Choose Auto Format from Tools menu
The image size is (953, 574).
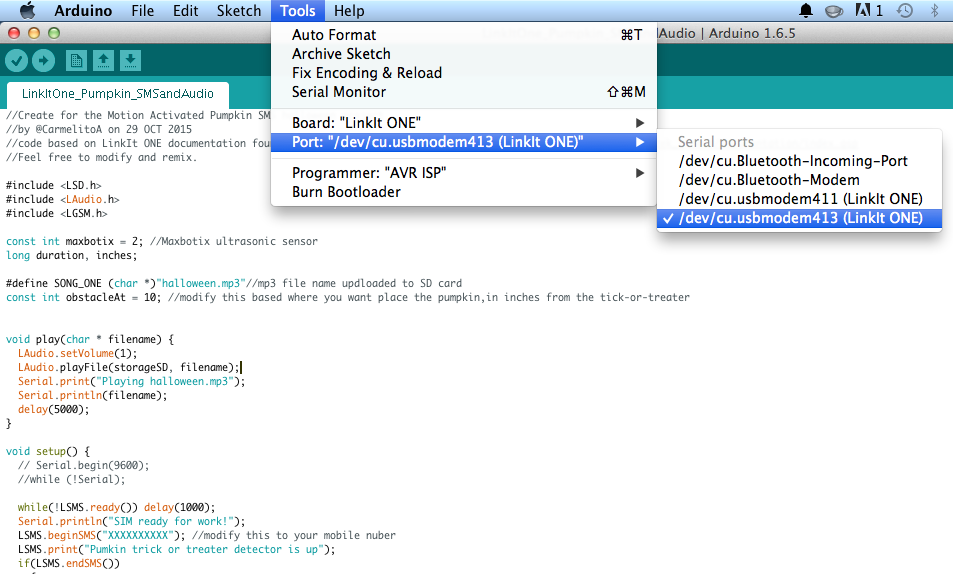[x=464, y=35]
